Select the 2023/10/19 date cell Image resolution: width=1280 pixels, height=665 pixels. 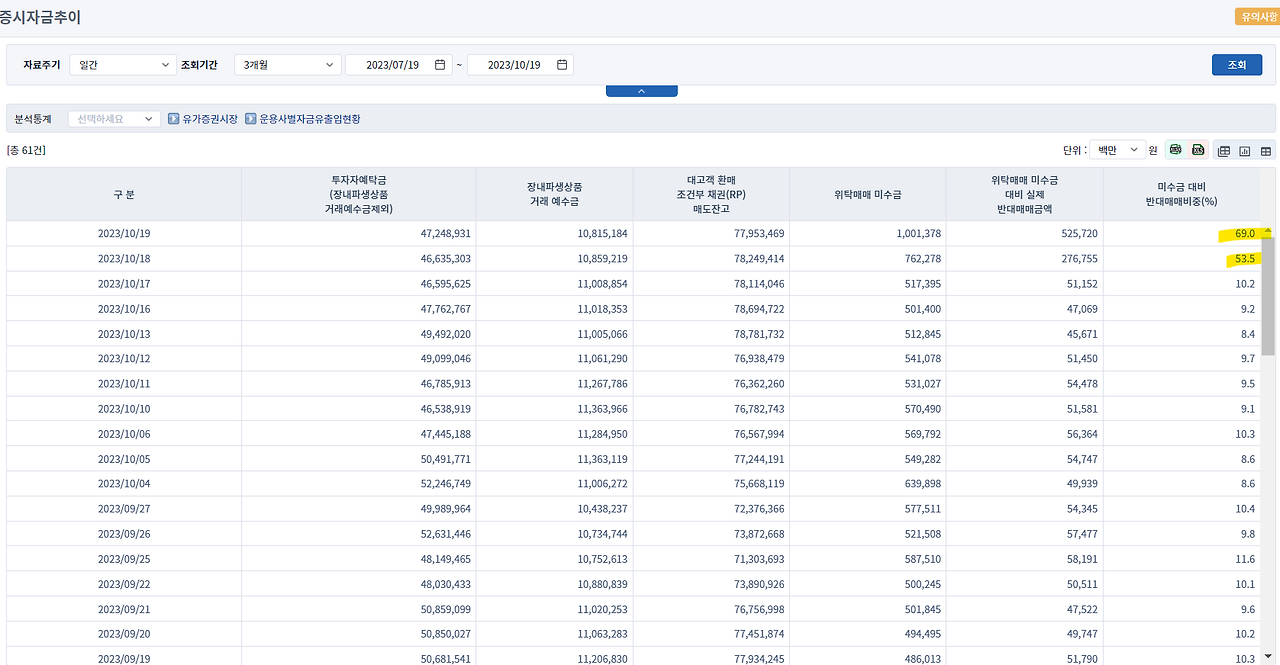click(124, 233)
